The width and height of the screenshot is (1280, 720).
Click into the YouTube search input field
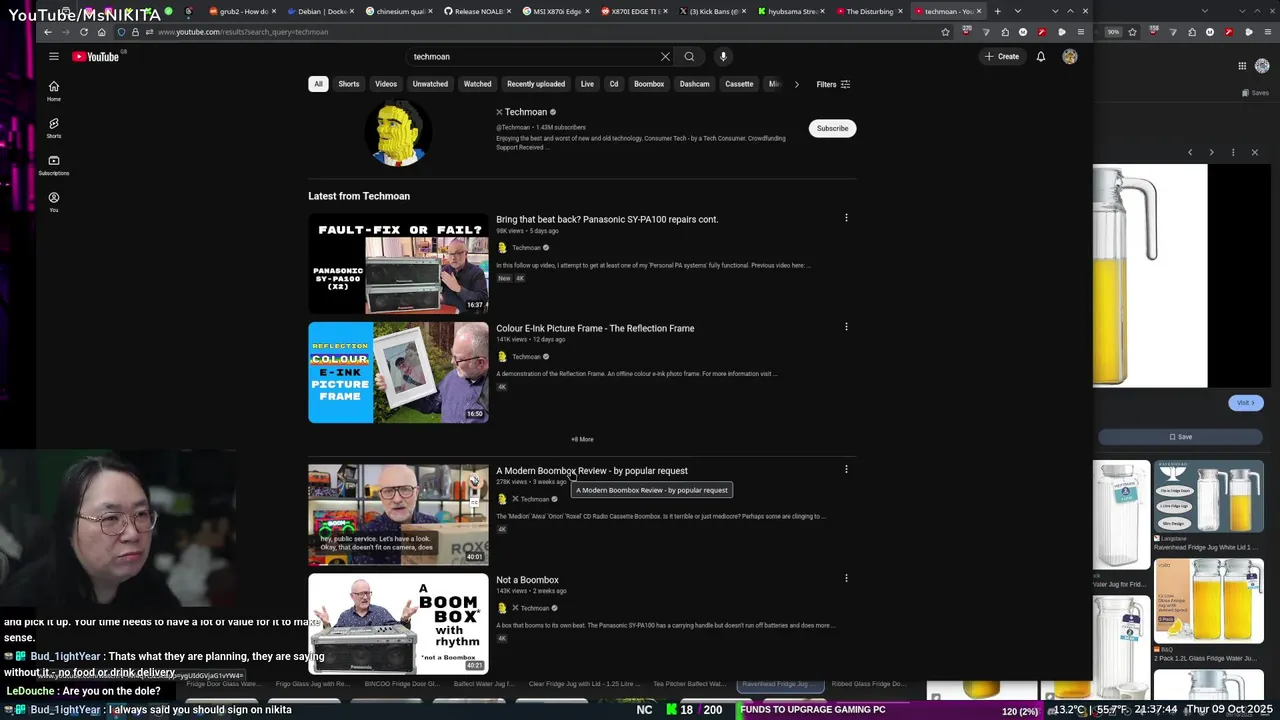pos(535,57)
